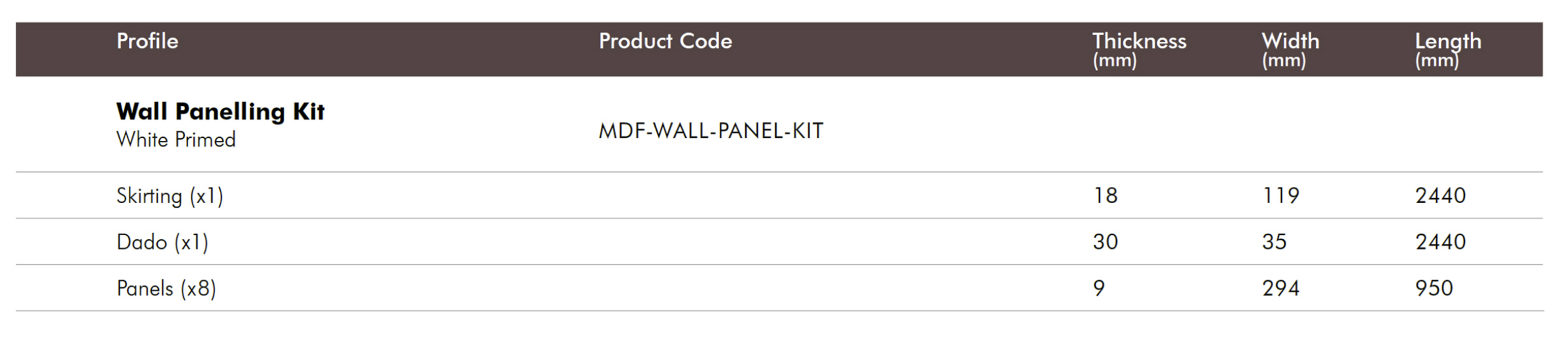
Task: Select the Panels thickness value 9
Action: 1099,288
